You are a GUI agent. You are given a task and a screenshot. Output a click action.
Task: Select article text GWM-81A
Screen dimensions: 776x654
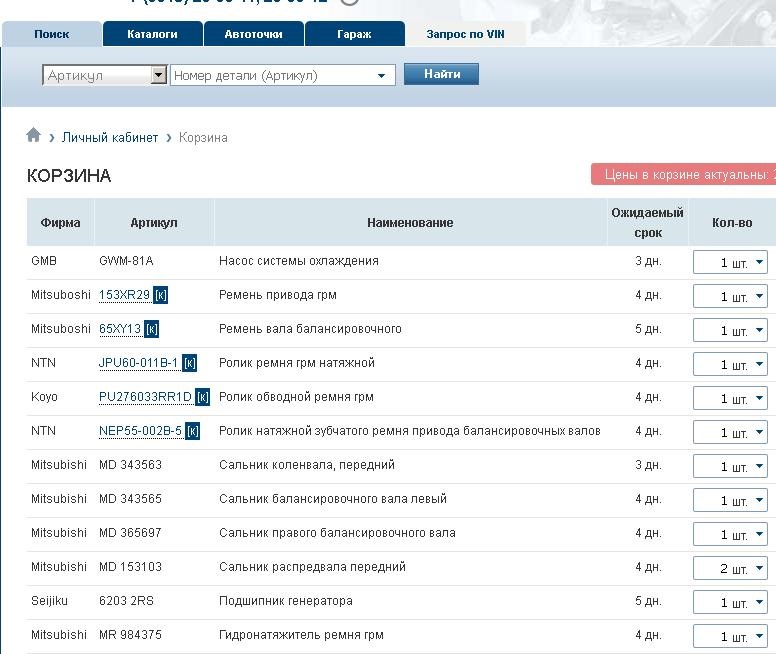tap(126, 261)
